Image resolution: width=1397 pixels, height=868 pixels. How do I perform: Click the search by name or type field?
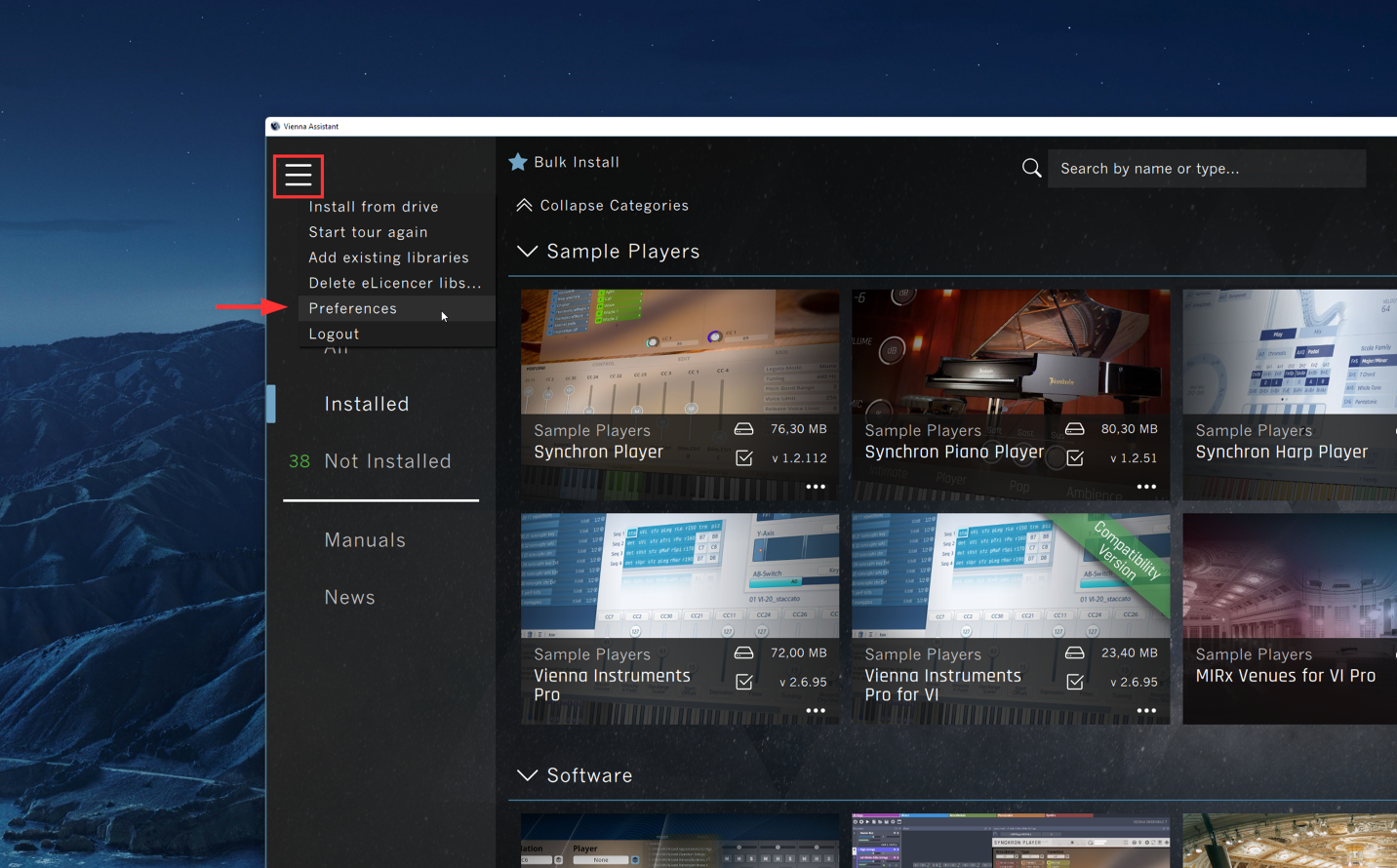(x=1207, y=169)
